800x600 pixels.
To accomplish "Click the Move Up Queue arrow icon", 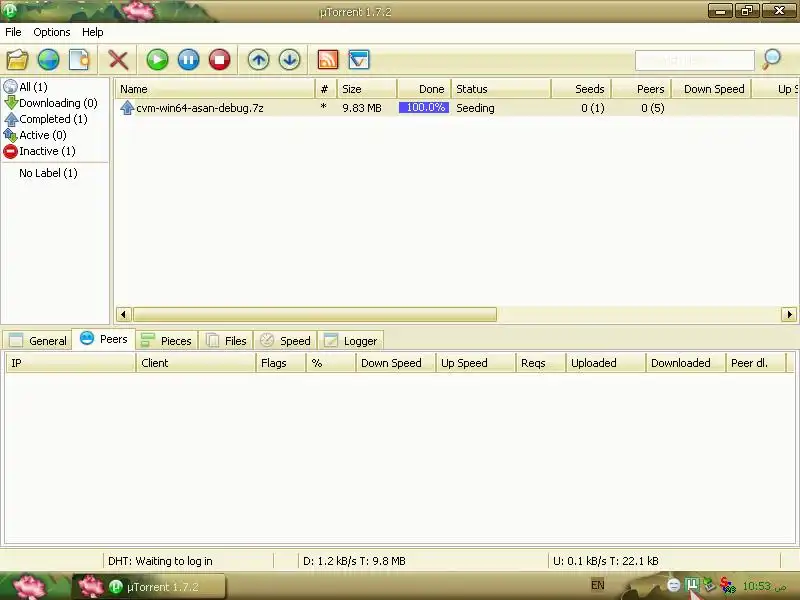I will [x=259, y=60].
